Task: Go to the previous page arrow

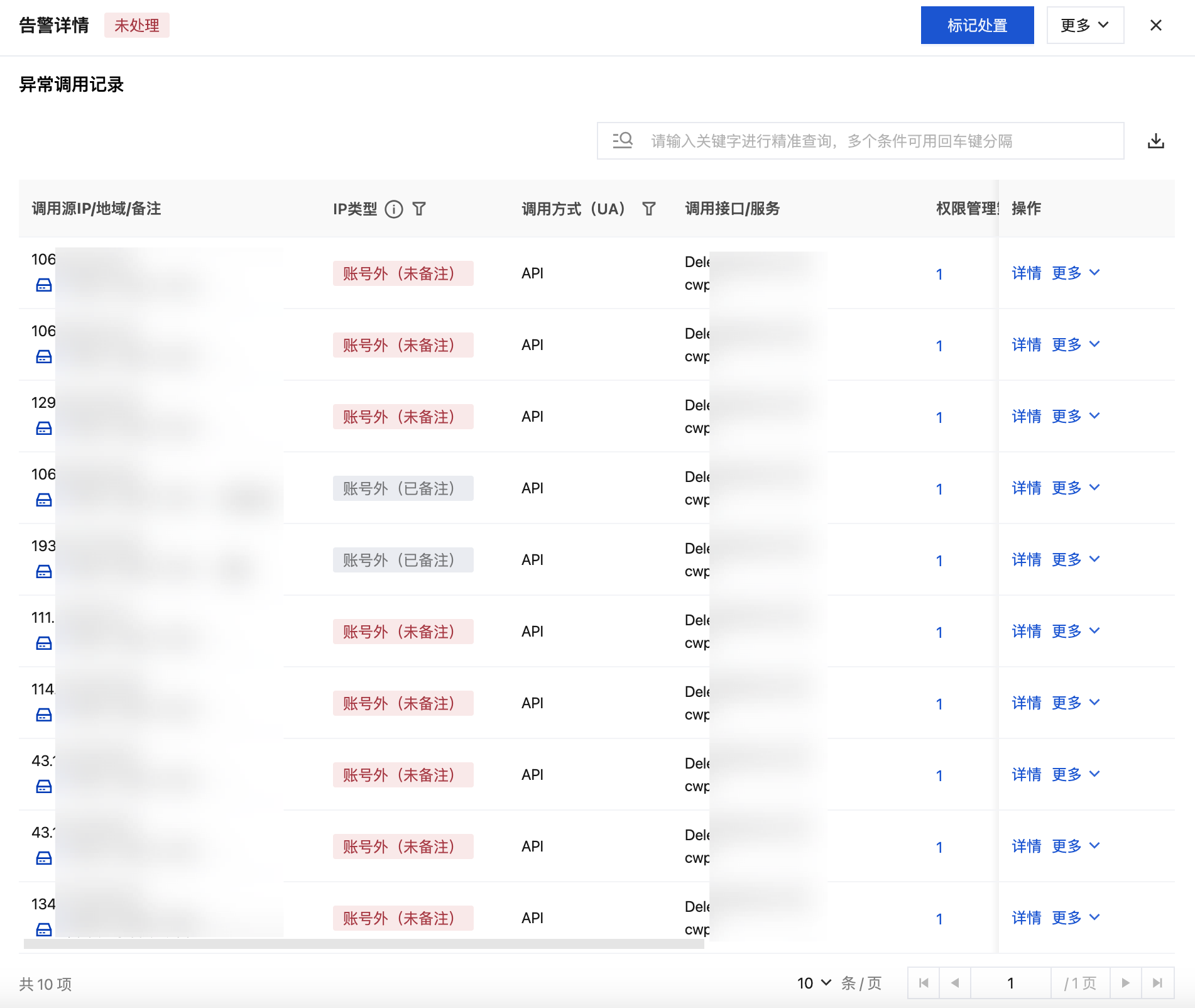Action: [x=955, y=983]
